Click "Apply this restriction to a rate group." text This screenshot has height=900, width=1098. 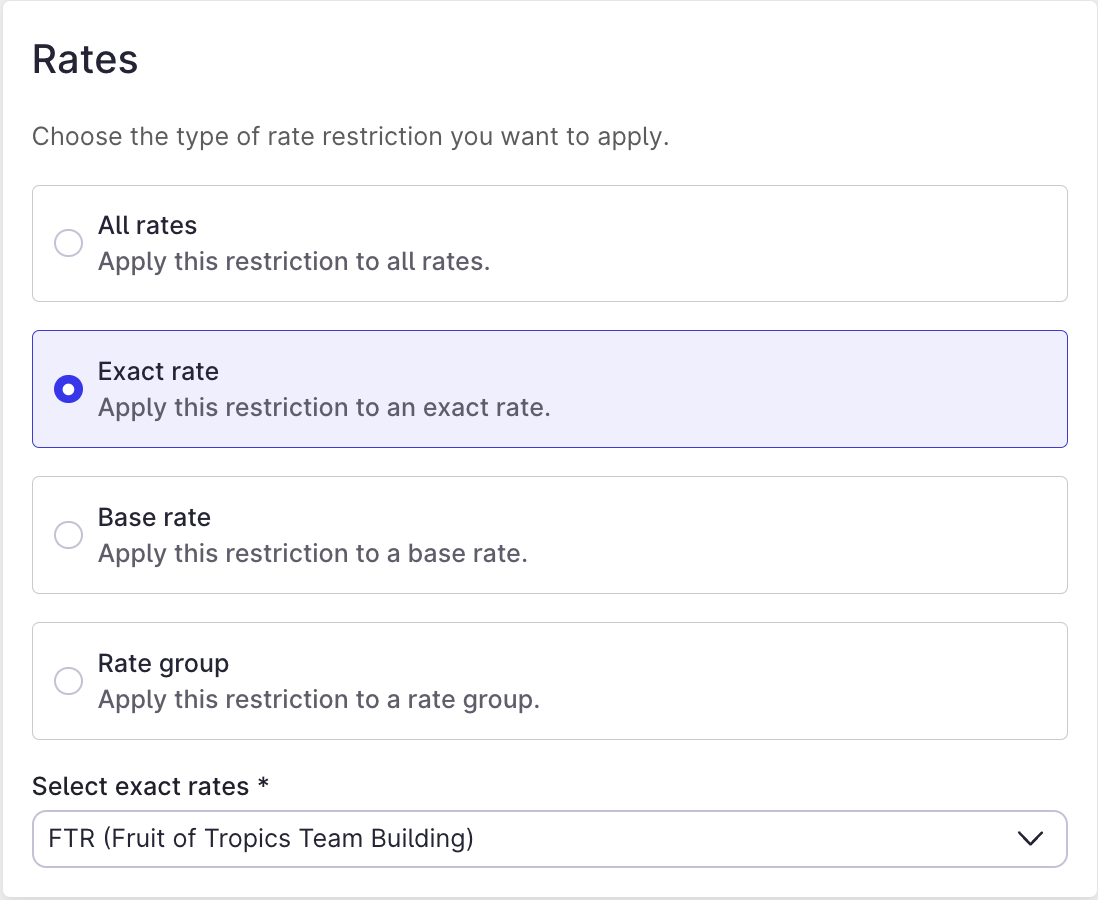coord(319,700)
